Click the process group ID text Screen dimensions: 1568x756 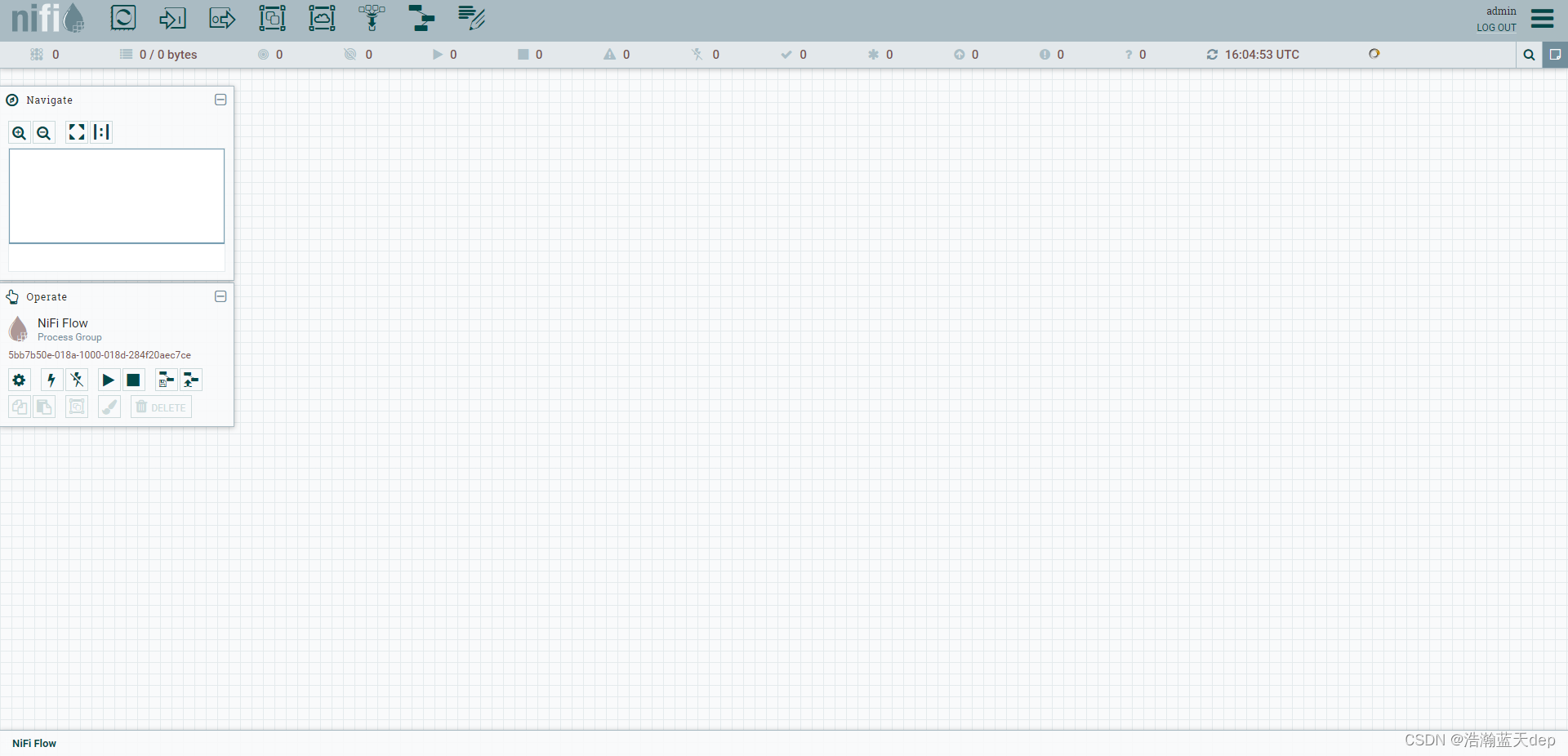pyautogui.click(x=100, y=355)
